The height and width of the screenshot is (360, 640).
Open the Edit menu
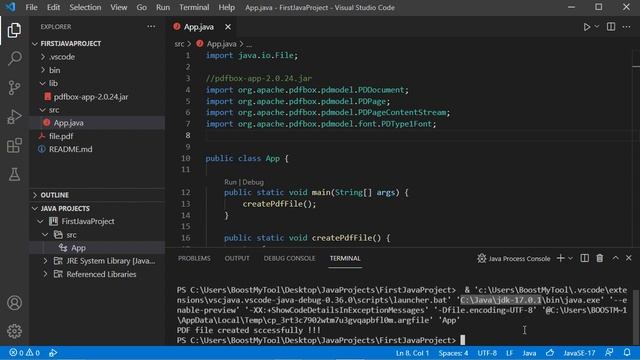pos(53,7)
